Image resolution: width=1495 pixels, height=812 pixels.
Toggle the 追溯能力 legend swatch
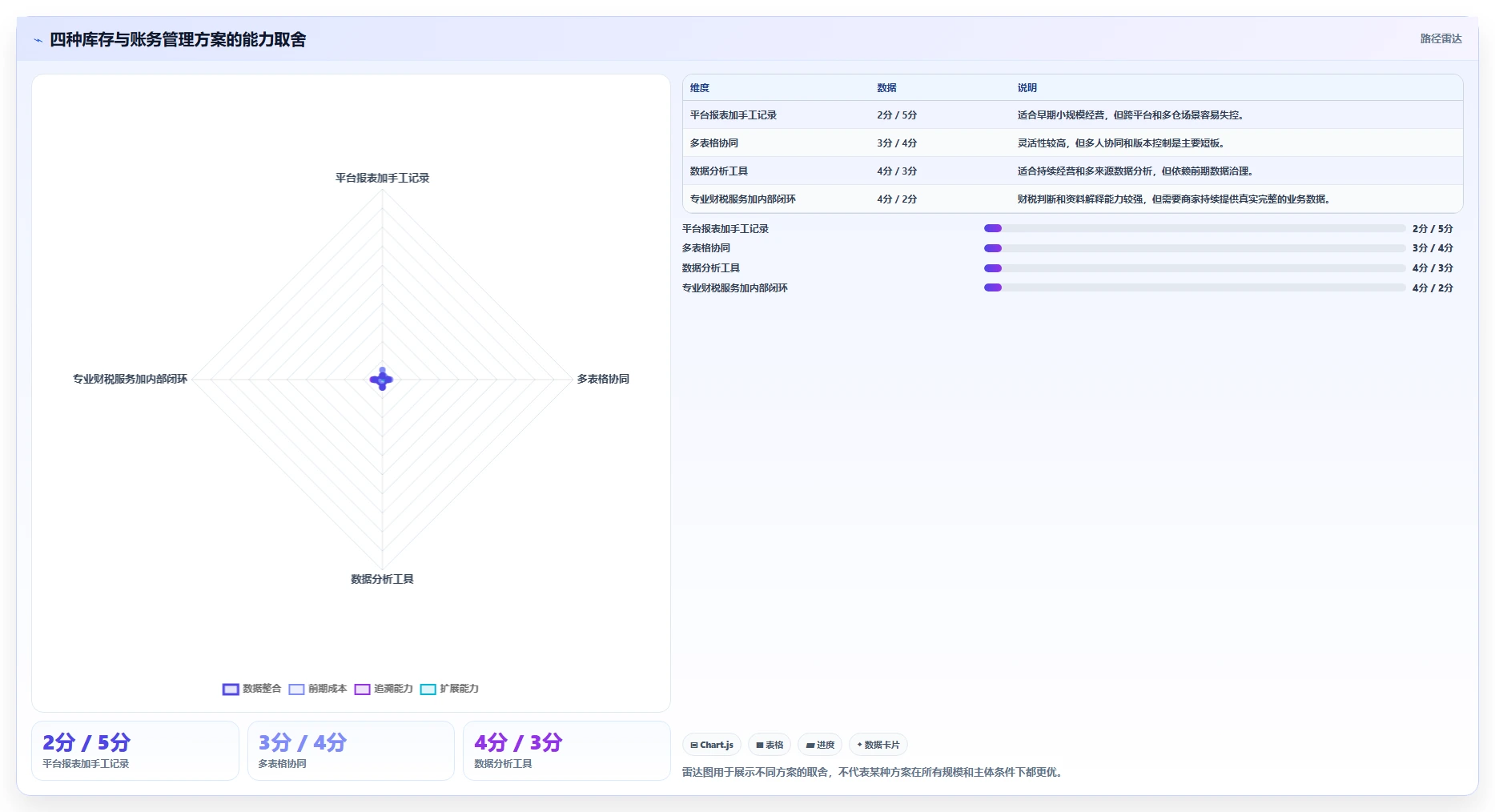[x=362, y=689]
